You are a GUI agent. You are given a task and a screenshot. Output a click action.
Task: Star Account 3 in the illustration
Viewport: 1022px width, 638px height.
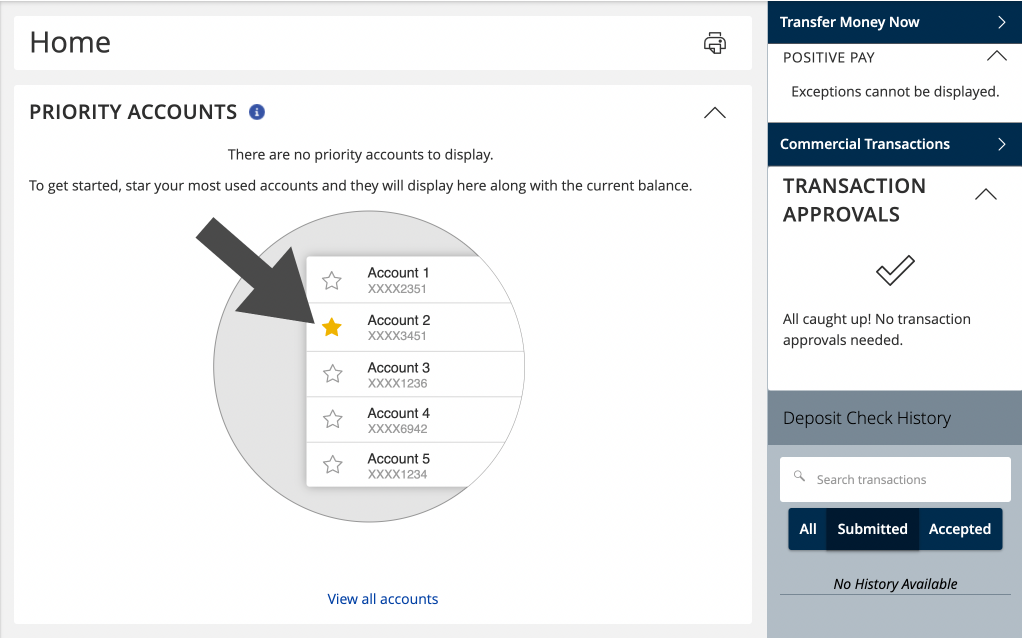tap(332, 374)
